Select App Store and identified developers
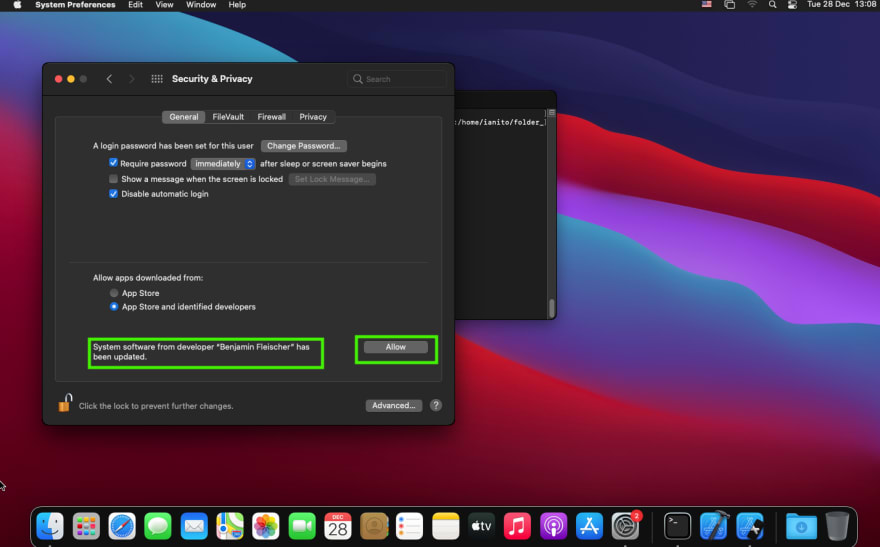This screenshot has width=880, height=547. click(114, 306)
